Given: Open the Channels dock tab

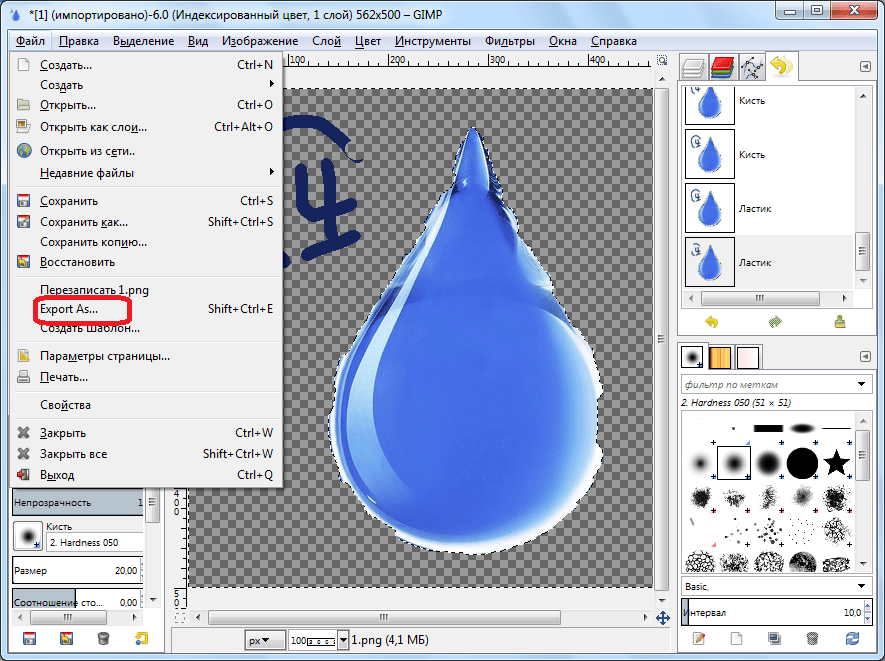Looking at the screenshot, I should click(722, 68).
